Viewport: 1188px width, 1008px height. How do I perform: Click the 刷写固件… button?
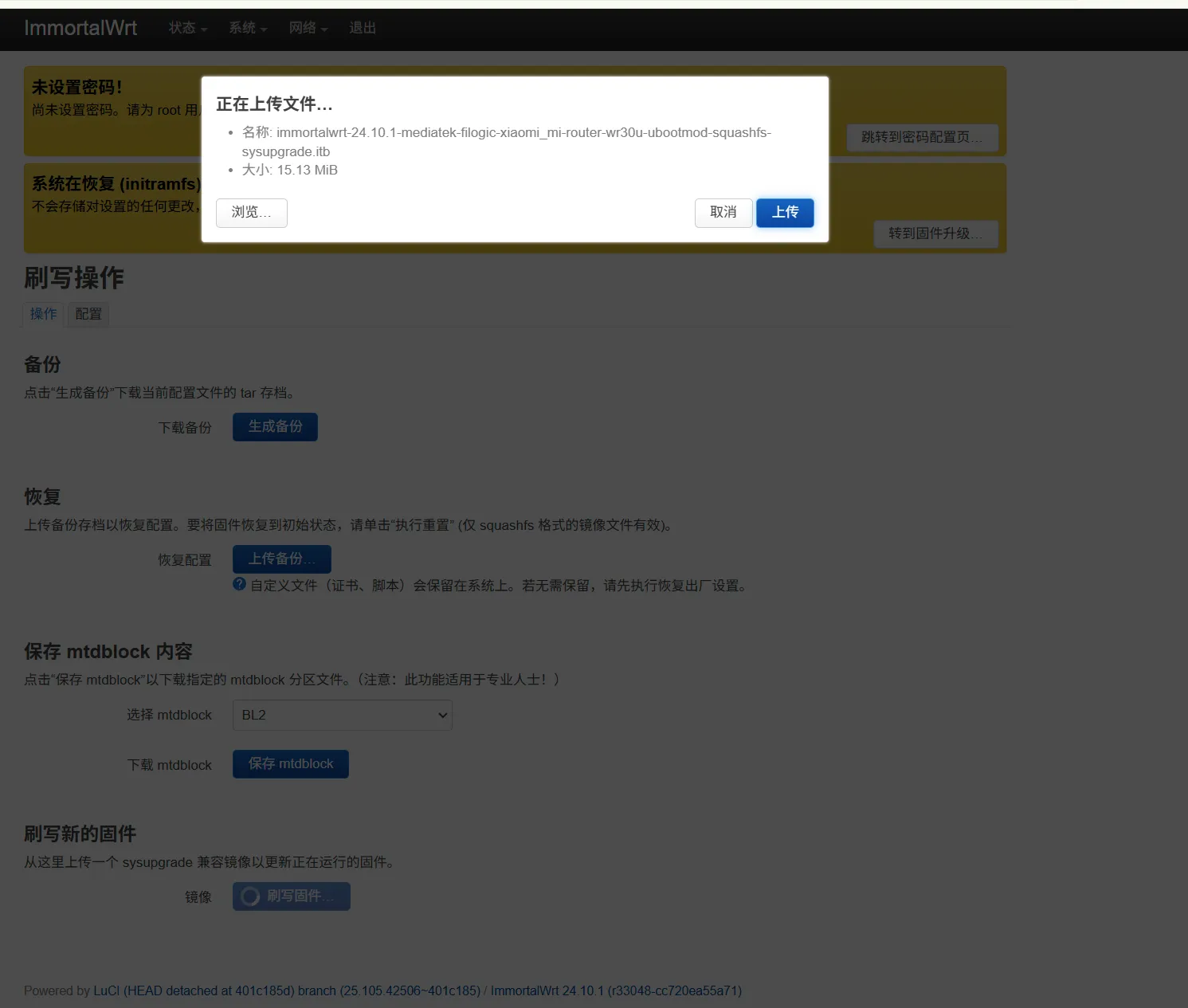click(x=292, y=896)
